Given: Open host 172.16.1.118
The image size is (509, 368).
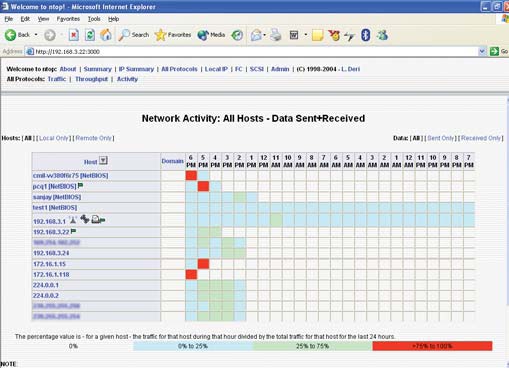Looking at the screenshot, I should coord(51,275).
